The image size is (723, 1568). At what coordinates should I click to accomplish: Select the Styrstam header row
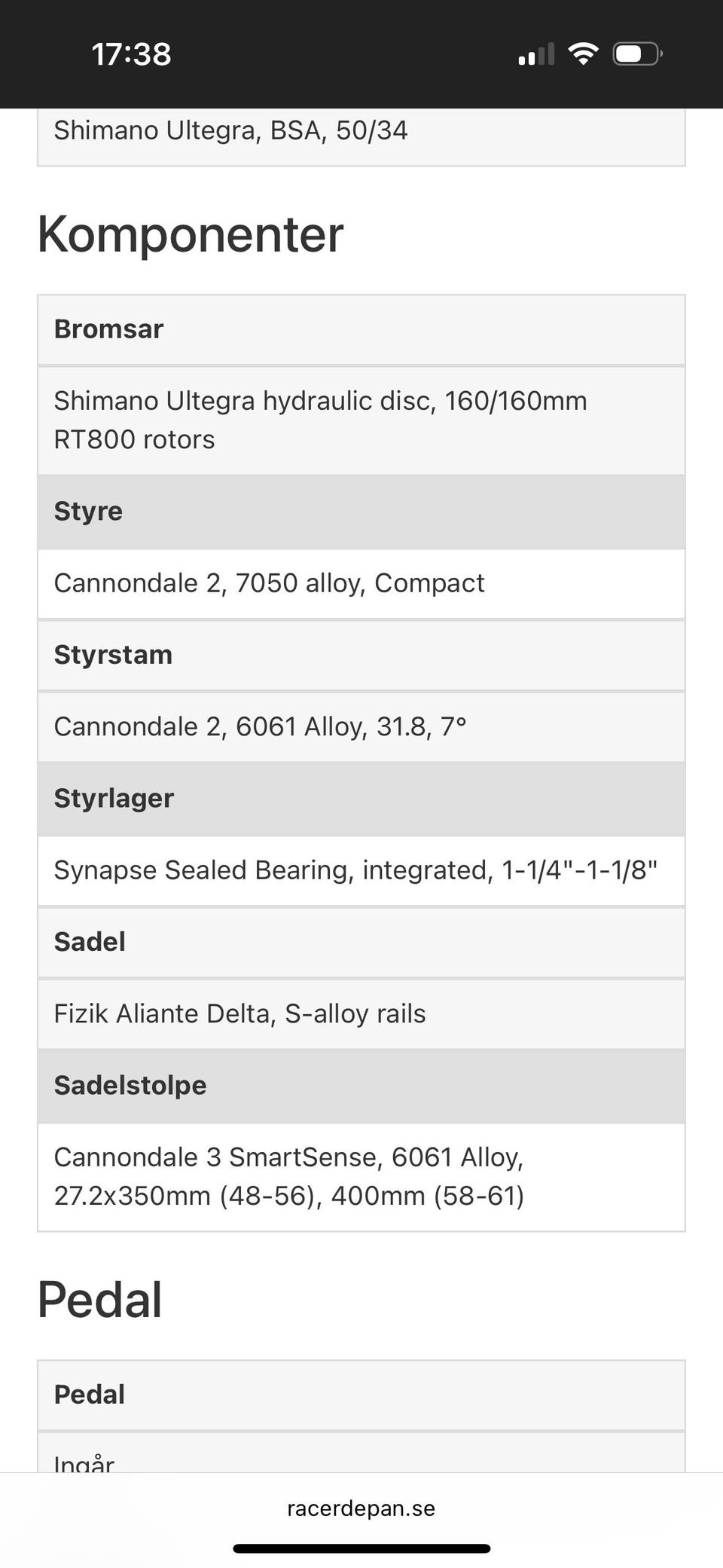(x=361, y=655)
